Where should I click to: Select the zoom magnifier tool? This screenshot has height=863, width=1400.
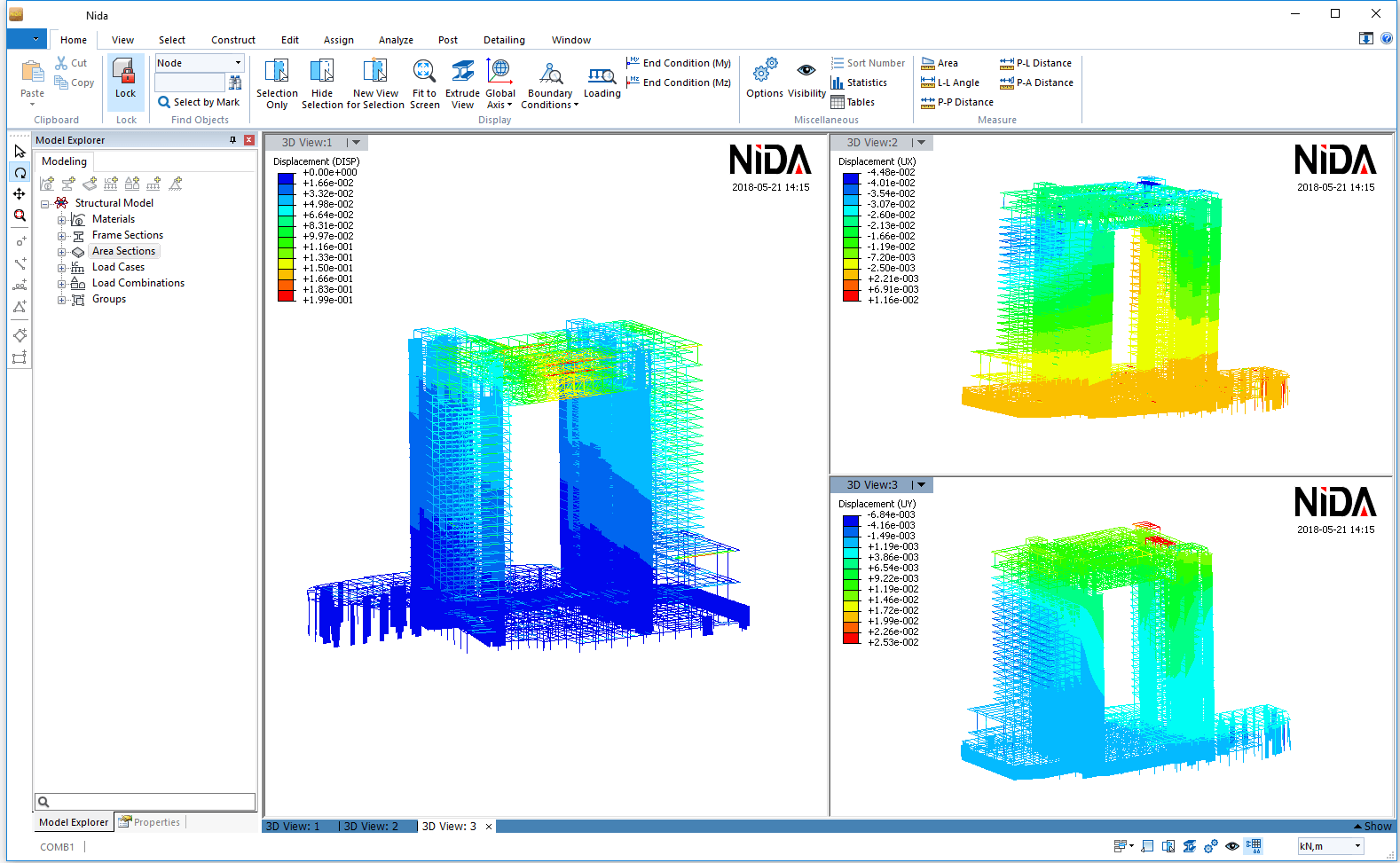click(x=20, y=216)
